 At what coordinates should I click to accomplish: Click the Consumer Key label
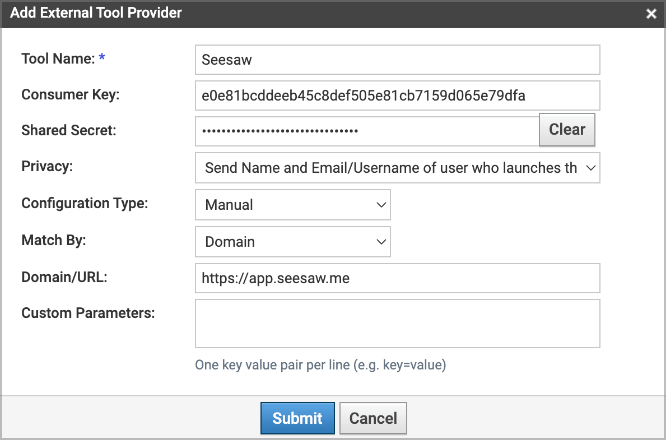[x=70, y=95]
